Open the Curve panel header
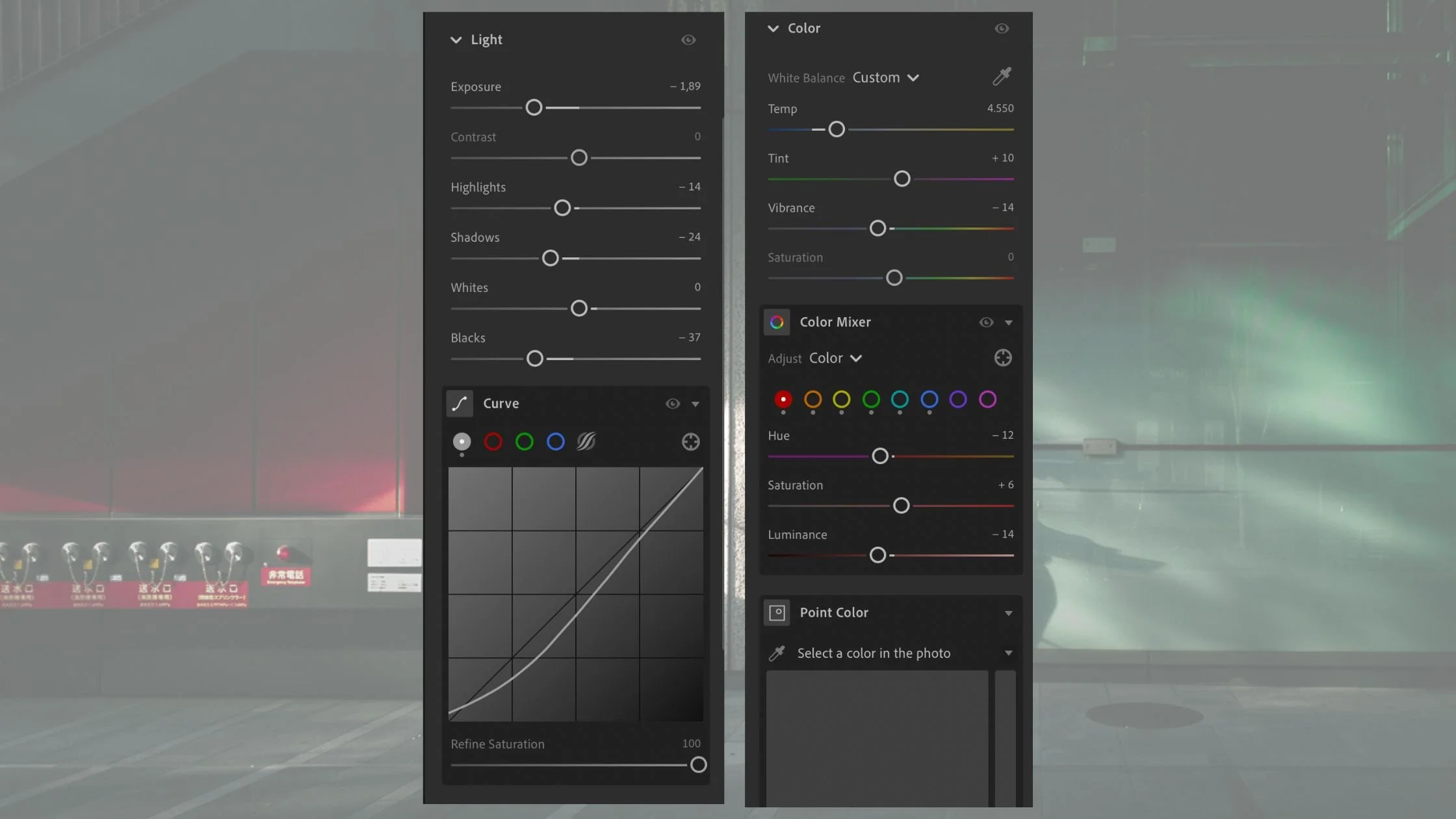This screenshot has height=819, width=1456. pos(500,404)
